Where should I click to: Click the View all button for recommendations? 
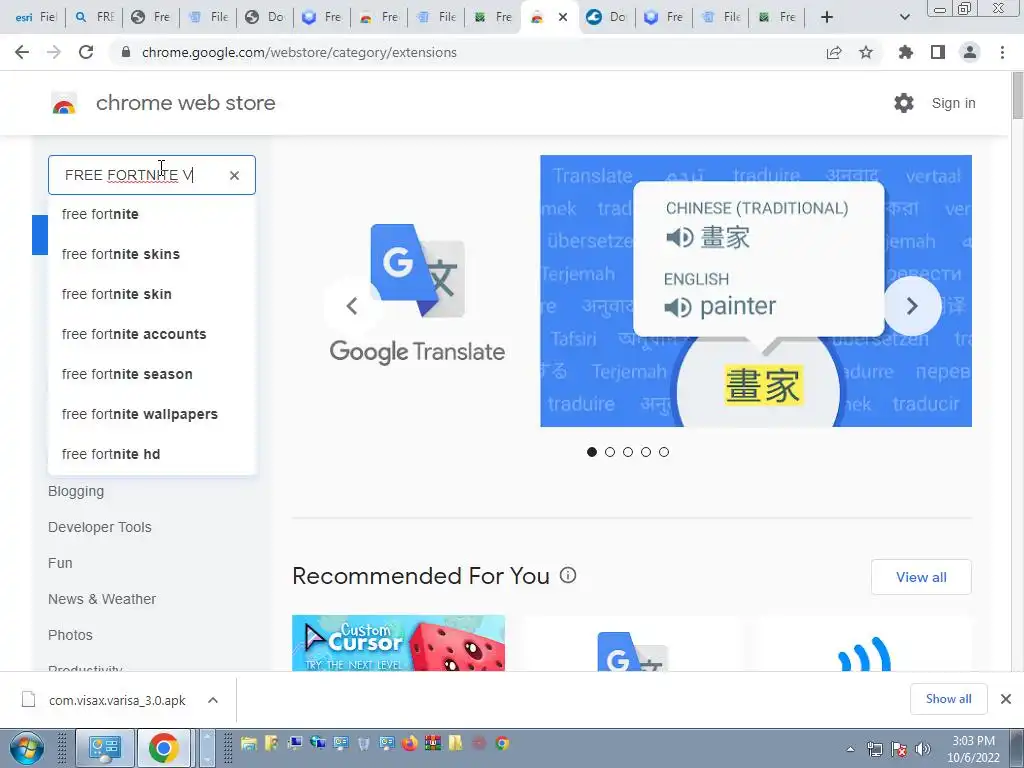(x=921, y=577)
